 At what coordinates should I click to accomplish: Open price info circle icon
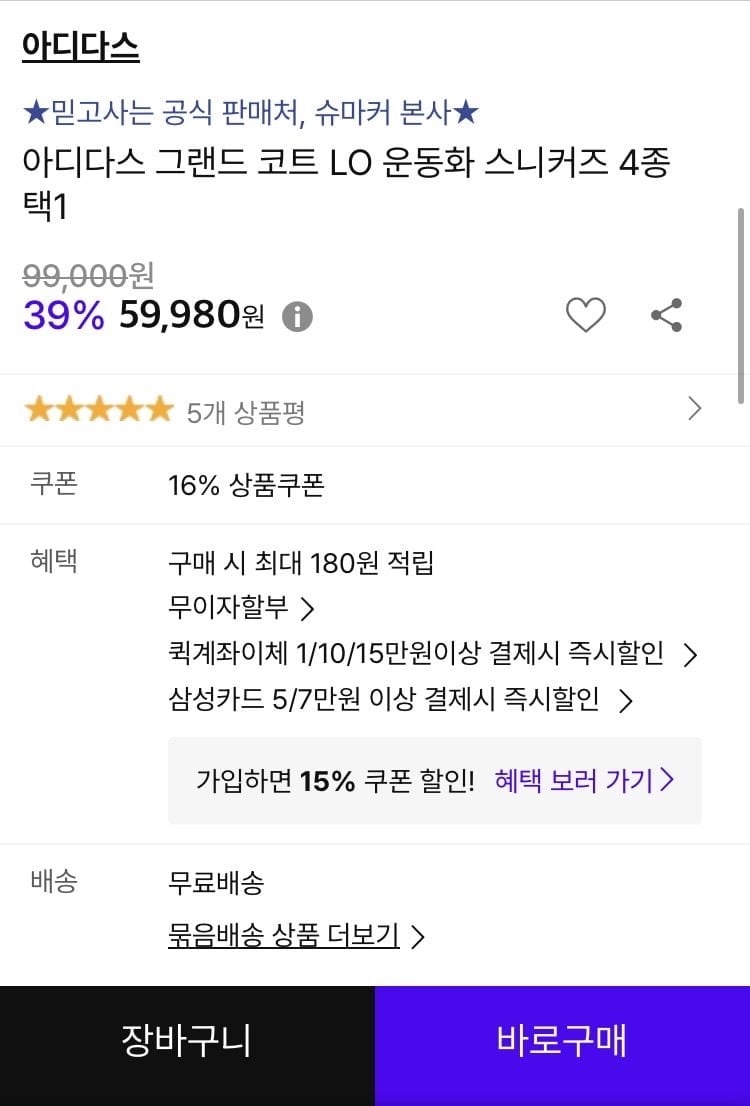click(297, 317)
